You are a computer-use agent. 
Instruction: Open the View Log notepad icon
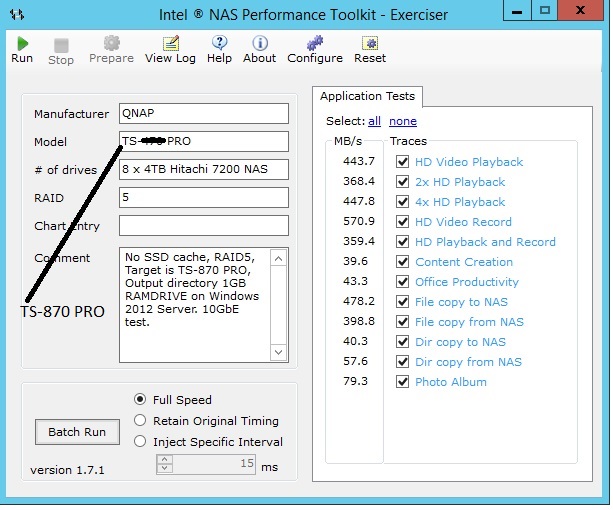pos(171,43)
